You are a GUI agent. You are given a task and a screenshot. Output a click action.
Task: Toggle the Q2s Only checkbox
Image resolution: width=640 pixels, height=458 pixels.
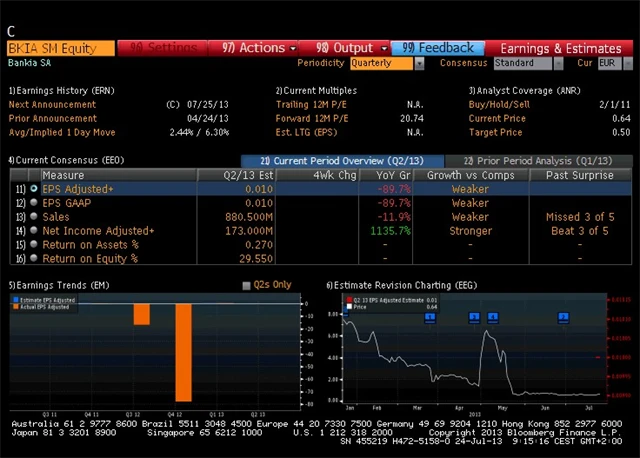(246, 285)
